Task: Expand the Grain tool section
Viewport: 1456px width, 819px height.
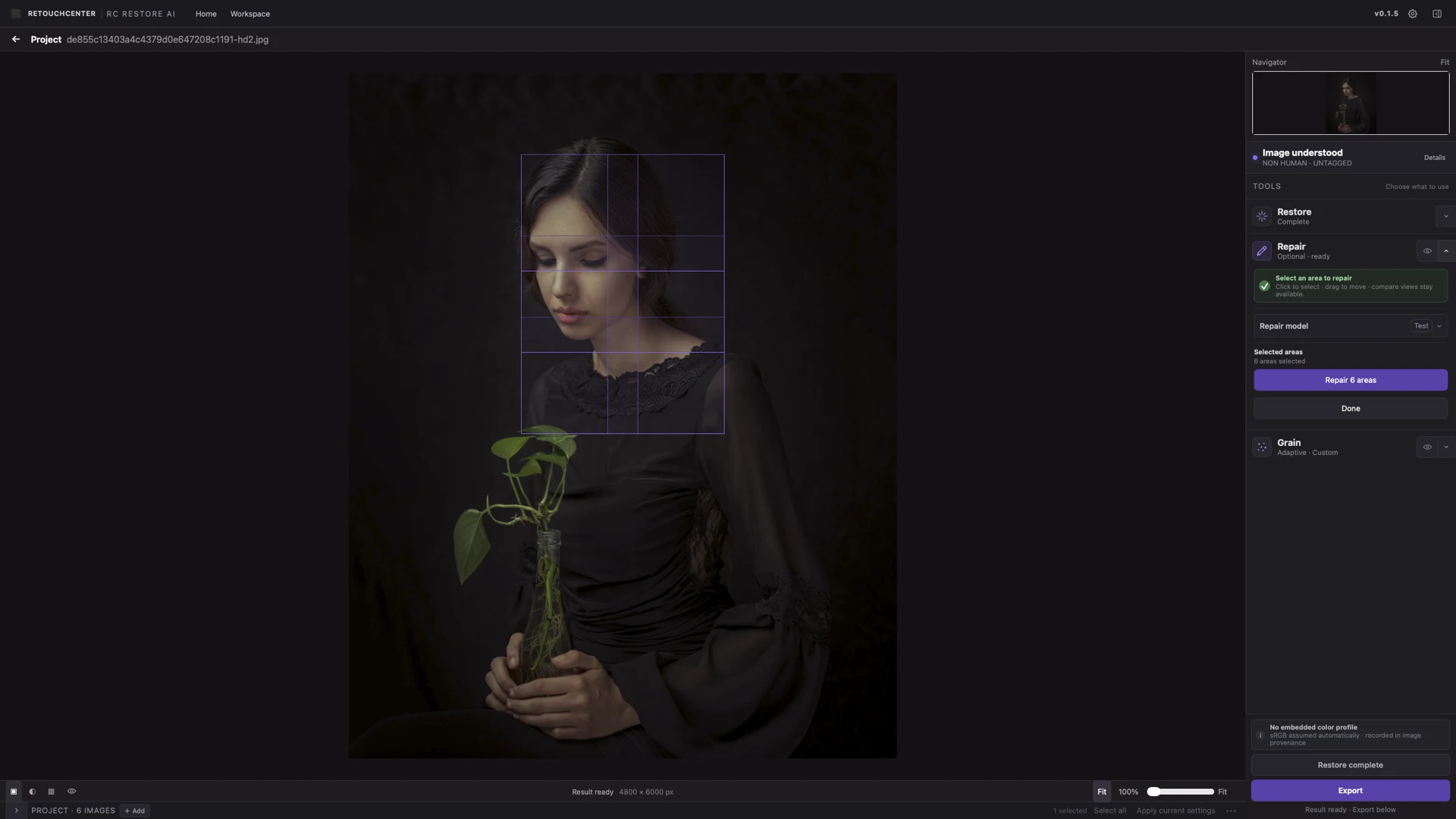Action: click(x=1446, y=447)
